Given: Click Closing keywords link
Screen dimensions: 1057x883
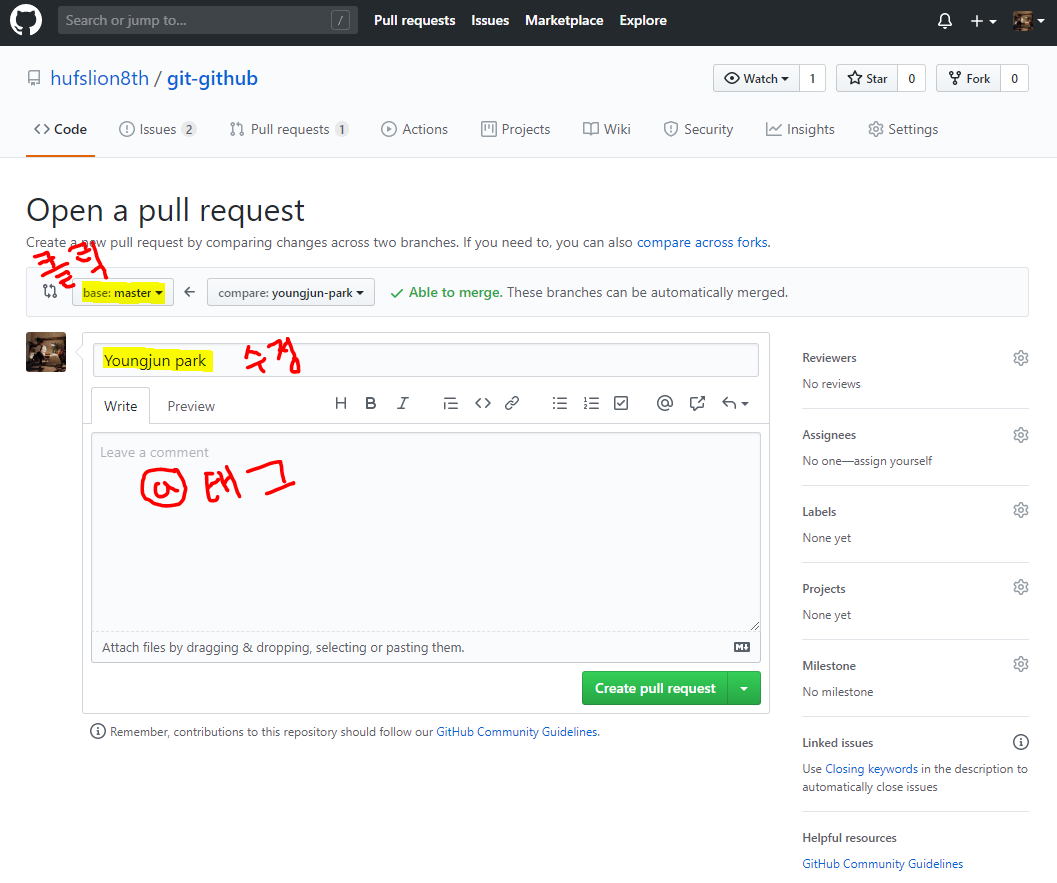Looking at the screenshot, I should point(872,769).
